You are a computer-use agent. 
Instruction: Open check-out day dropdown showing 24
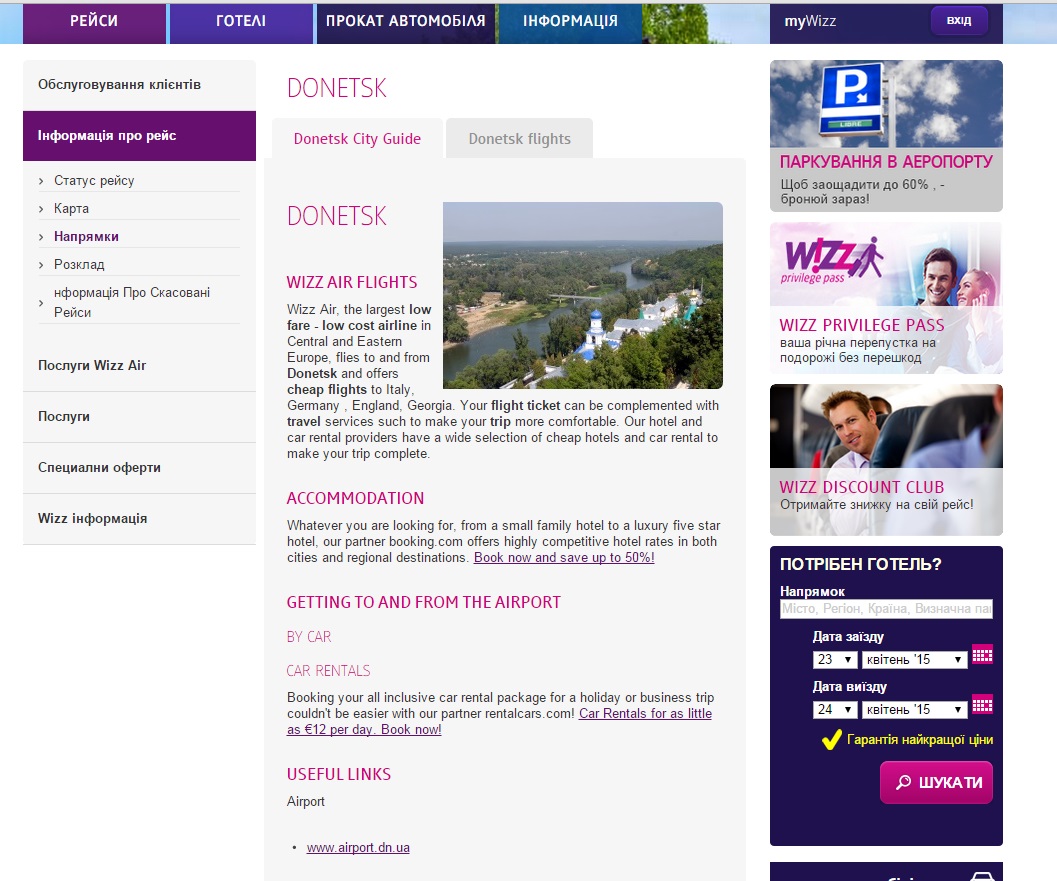[836, 710]
